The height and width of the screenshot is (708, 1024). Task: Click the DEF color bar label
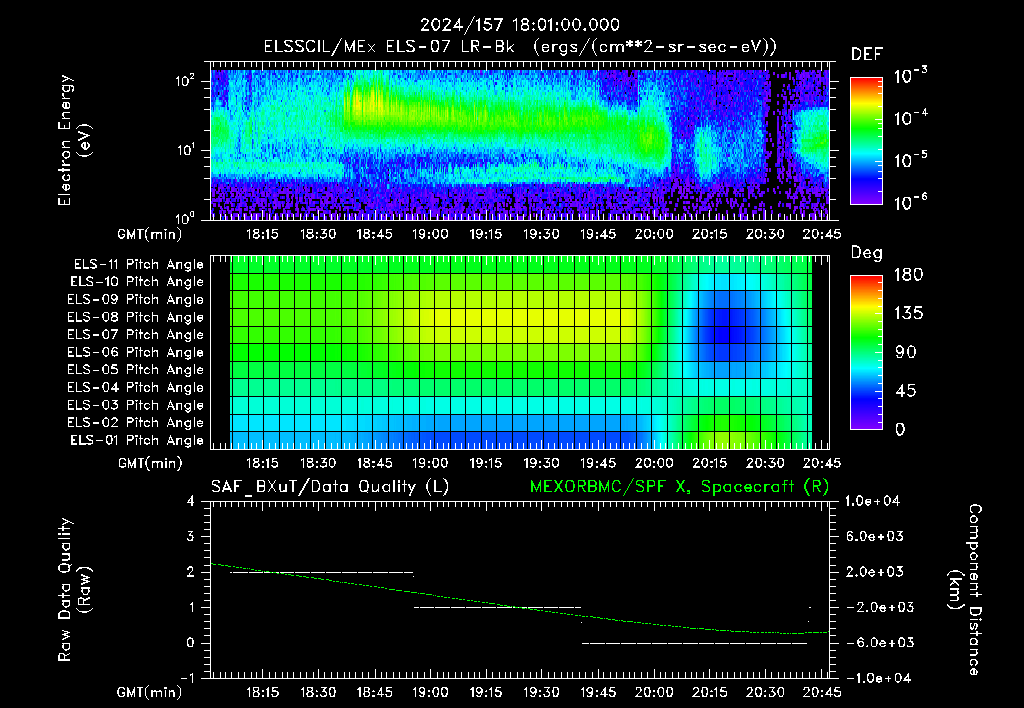coord(867,55)
